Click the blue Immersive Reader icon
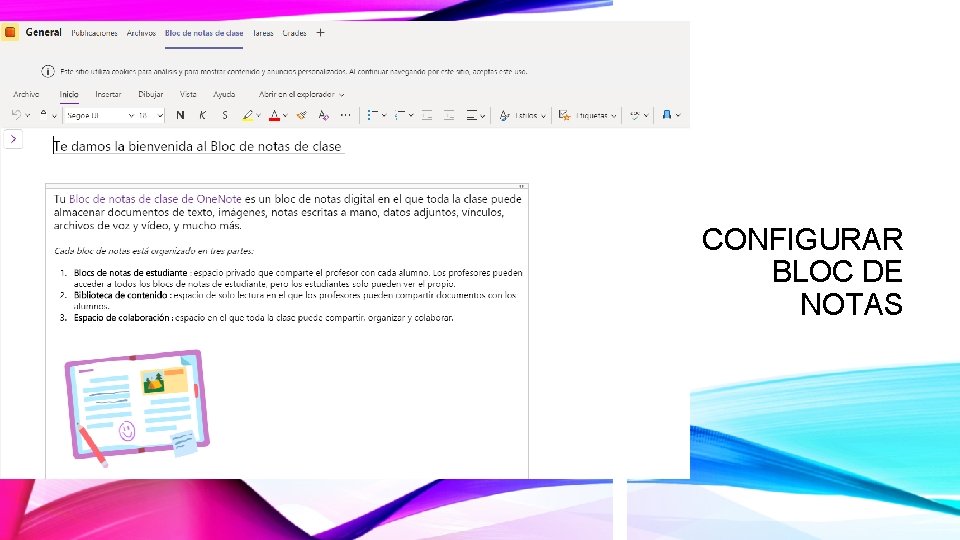The image size is (960, 540). click(x=667, y=115)
